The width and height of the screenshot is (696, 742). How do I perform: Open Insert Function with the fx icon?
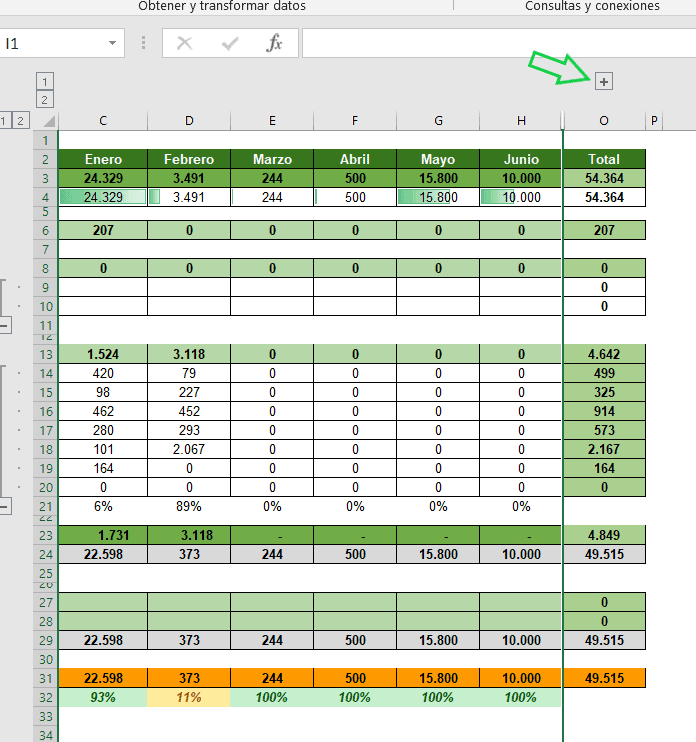(x=274, y=44)
